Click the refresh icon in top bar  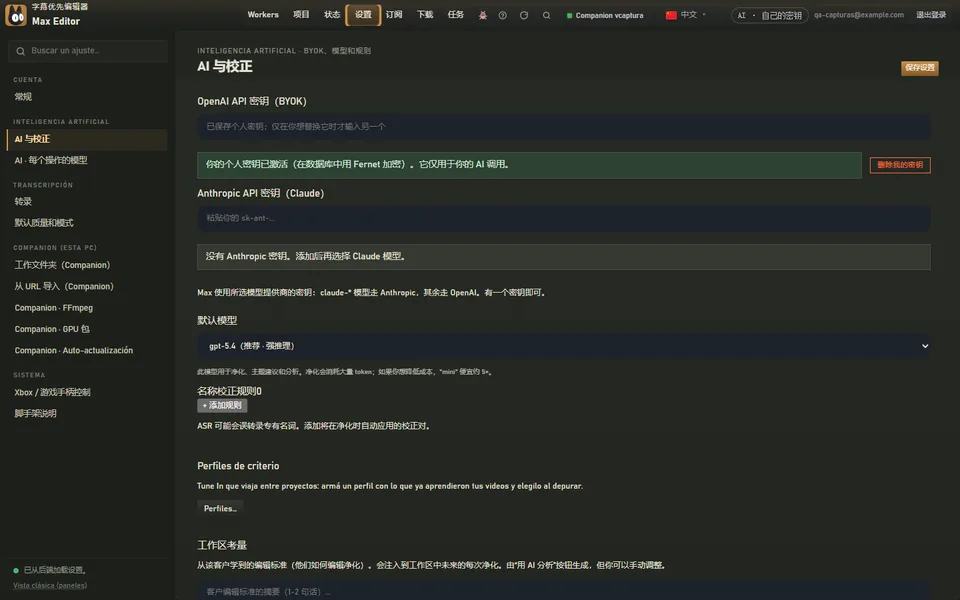tap(524, 15)
